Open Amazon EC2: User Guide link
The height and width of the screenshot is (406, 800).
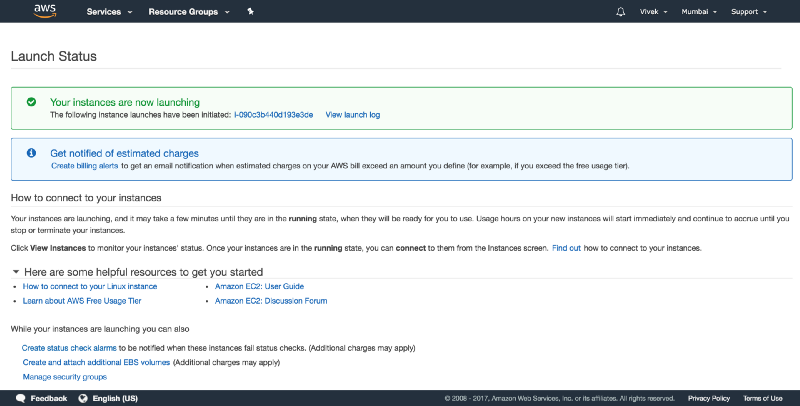coord(259,287)
